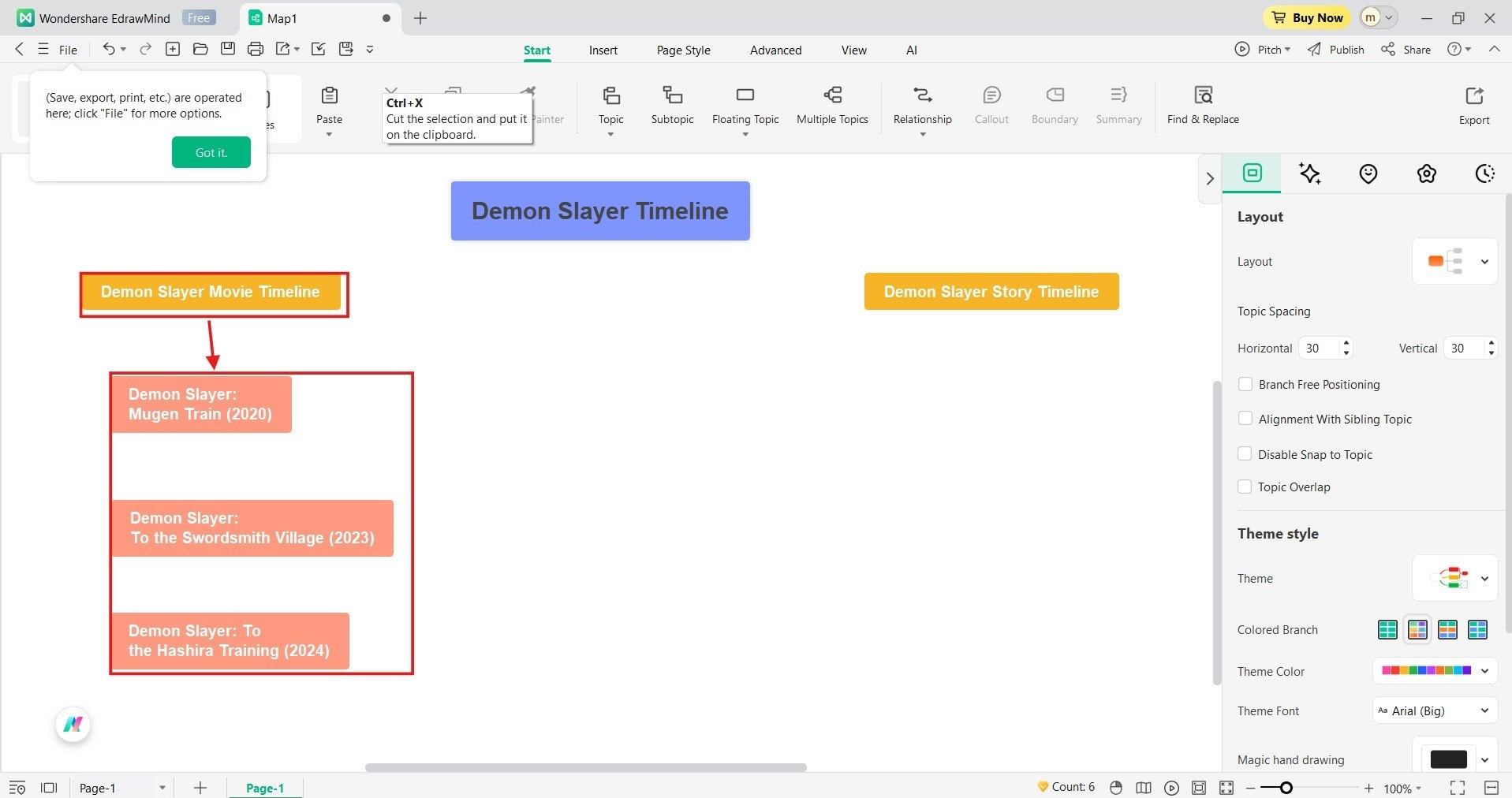This screenshot has width=1512, height=798.
Task: Select the third Colored Branch style option
Action: pos(1447,629)
